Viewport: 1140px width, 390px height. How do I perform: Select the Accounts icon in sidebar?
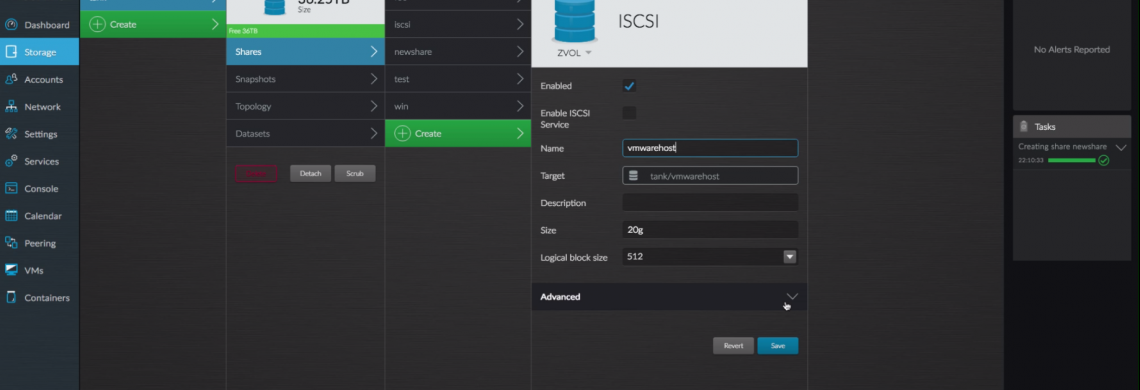coord(11,79)
